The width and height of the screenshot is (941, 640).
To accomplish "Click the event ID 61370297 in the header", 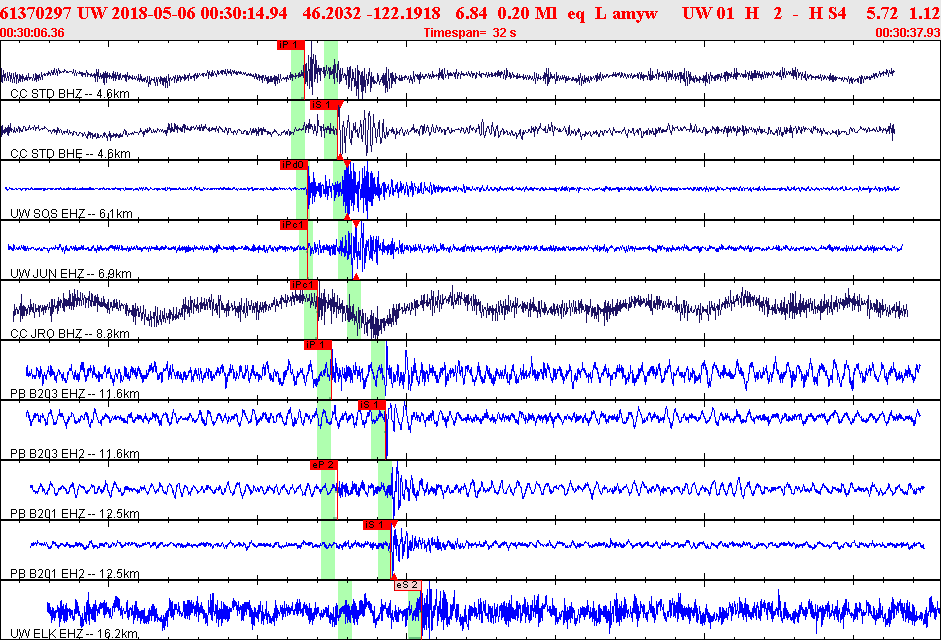I will pos(36,13).
